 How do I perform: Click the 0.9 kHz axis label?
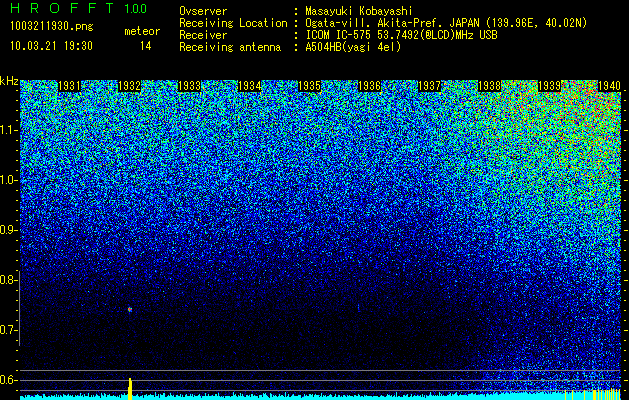8,230
